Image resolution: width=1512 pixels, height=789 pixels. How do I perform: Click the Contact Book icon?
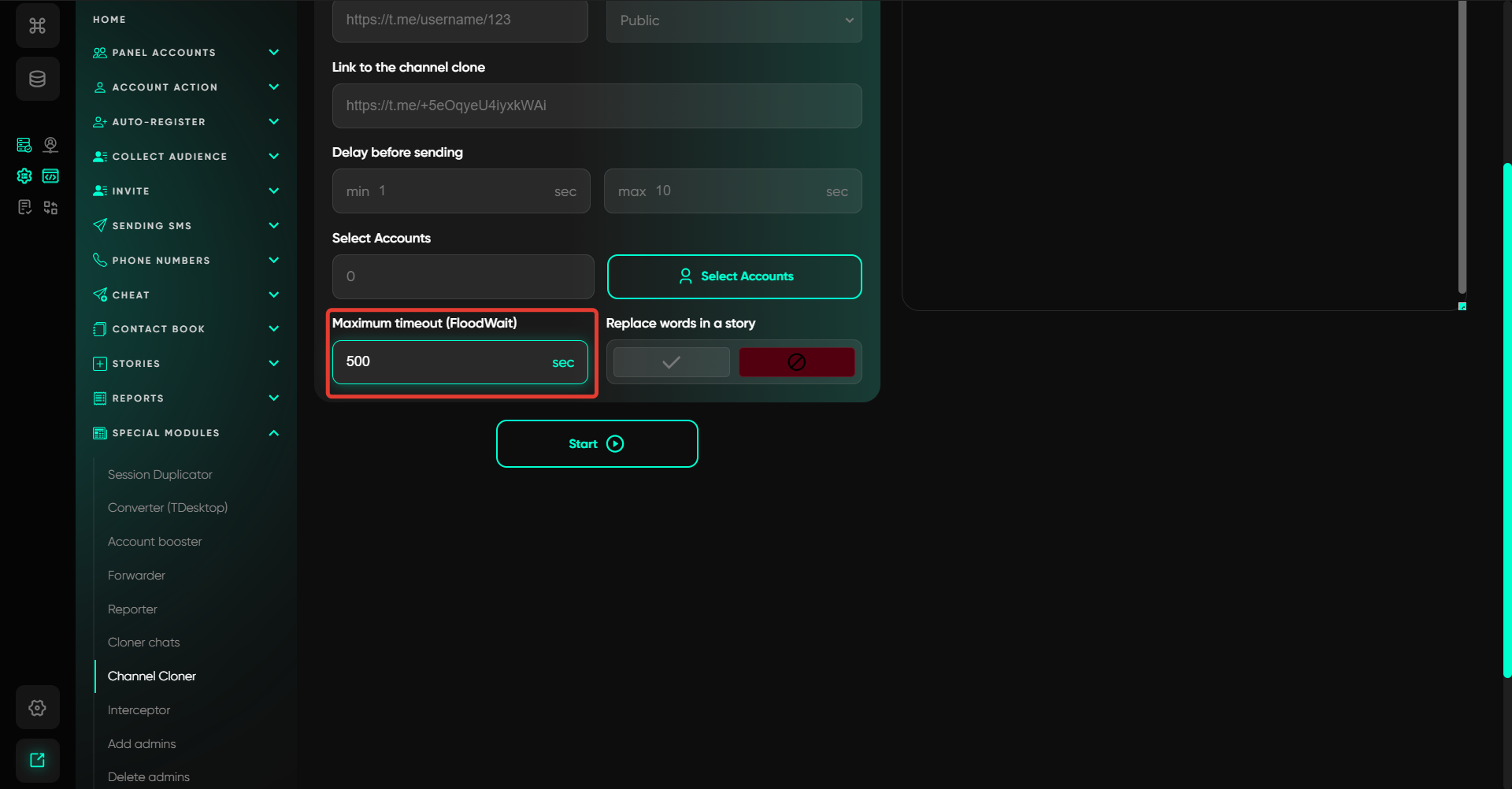point(100,329)
